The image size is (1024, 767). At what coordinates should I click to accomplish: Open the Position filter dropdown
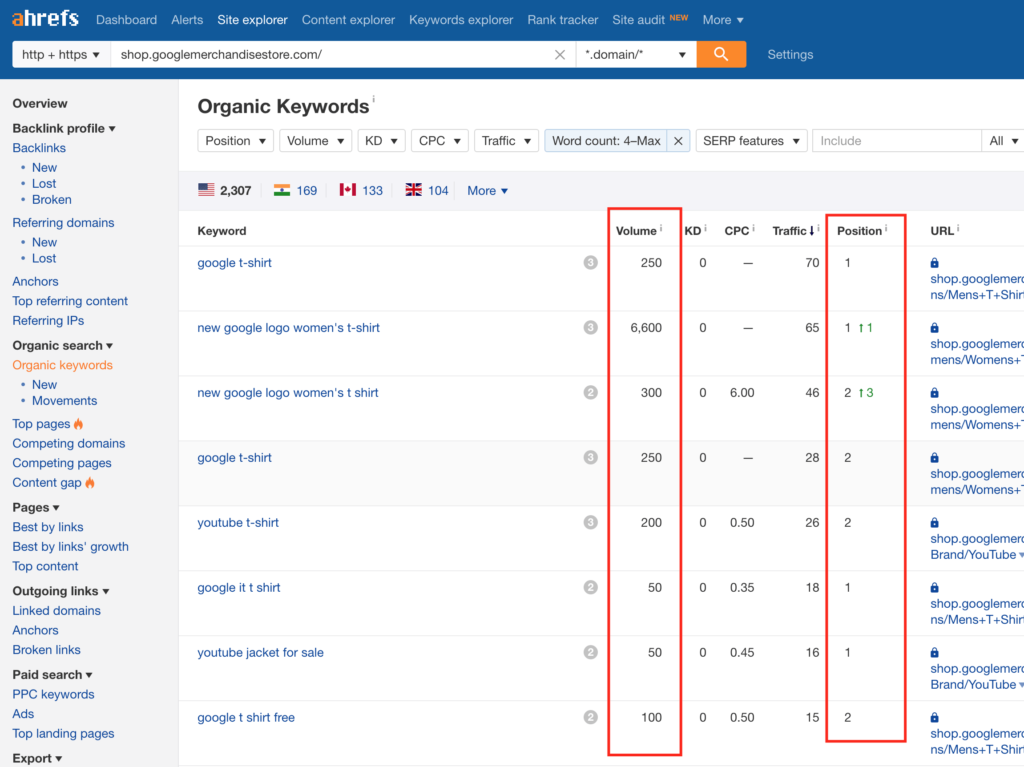(x=235, y=141)
